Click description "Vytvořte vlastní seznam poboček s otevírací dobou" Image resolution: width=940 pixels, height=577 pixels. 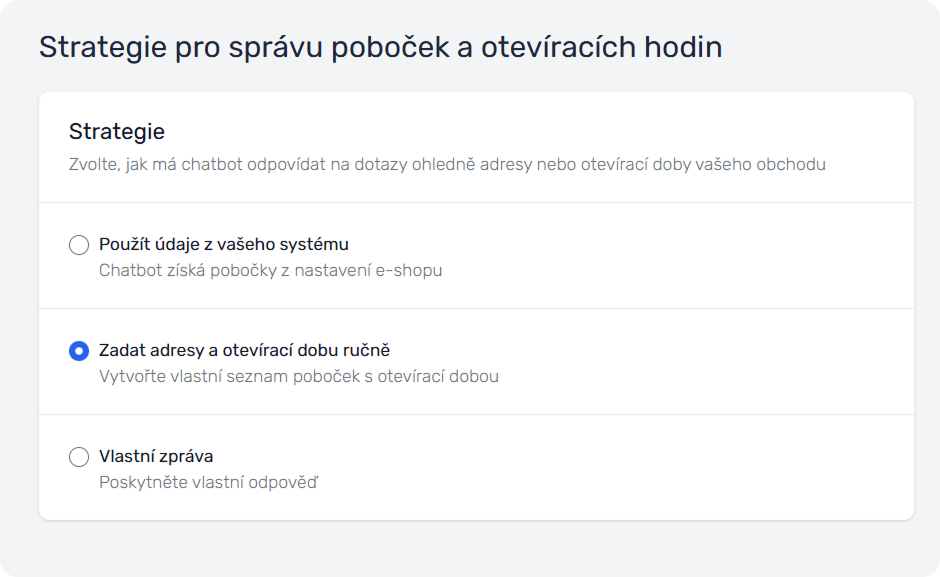tap(298, 376)
